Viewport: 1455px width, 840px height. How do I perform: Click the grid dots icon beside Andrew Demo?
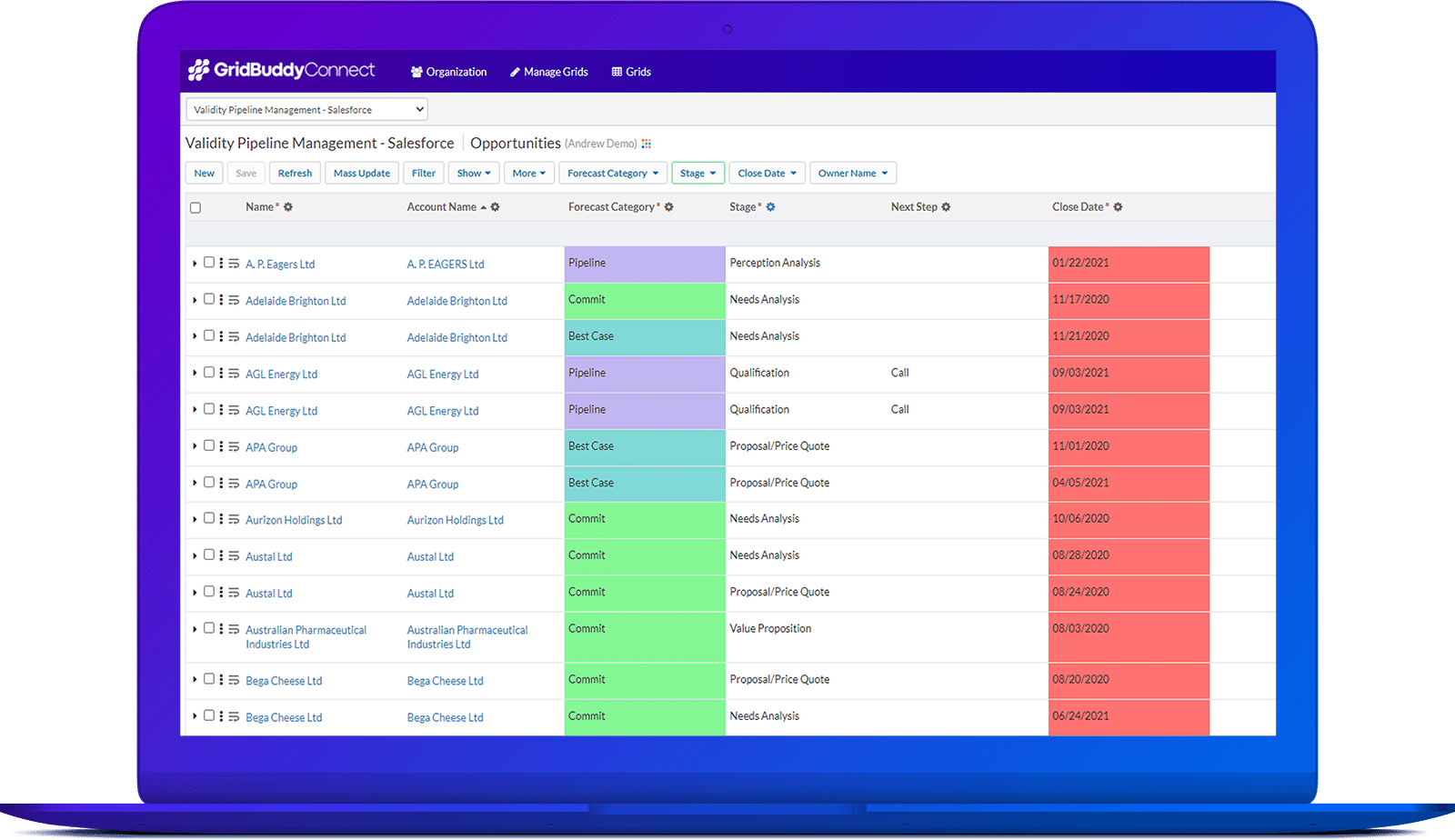click(647, 144)
